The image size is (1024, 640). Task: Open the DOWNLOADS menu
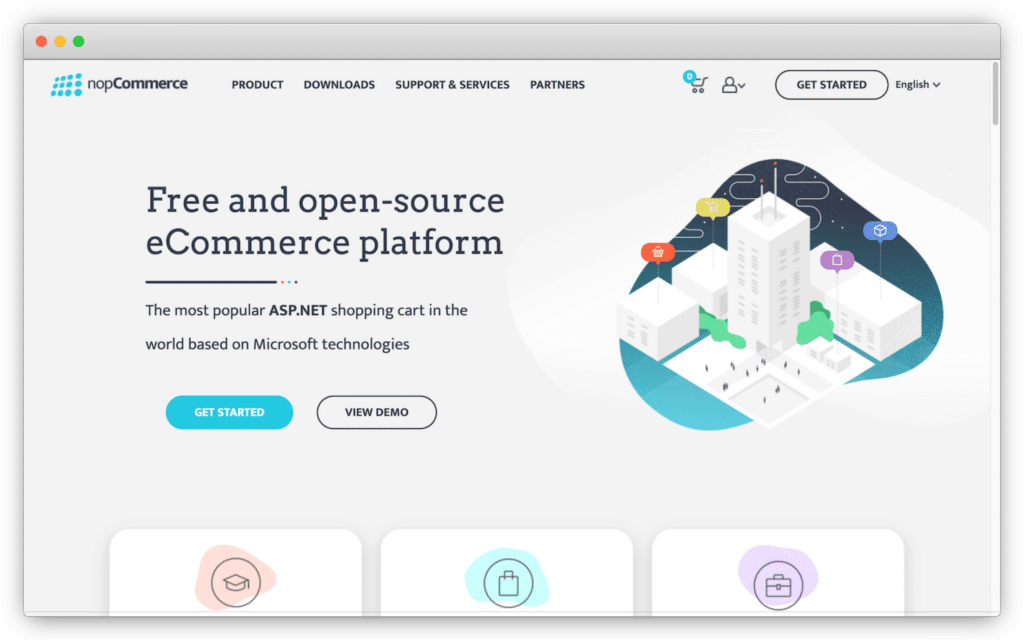coord(339,85)
